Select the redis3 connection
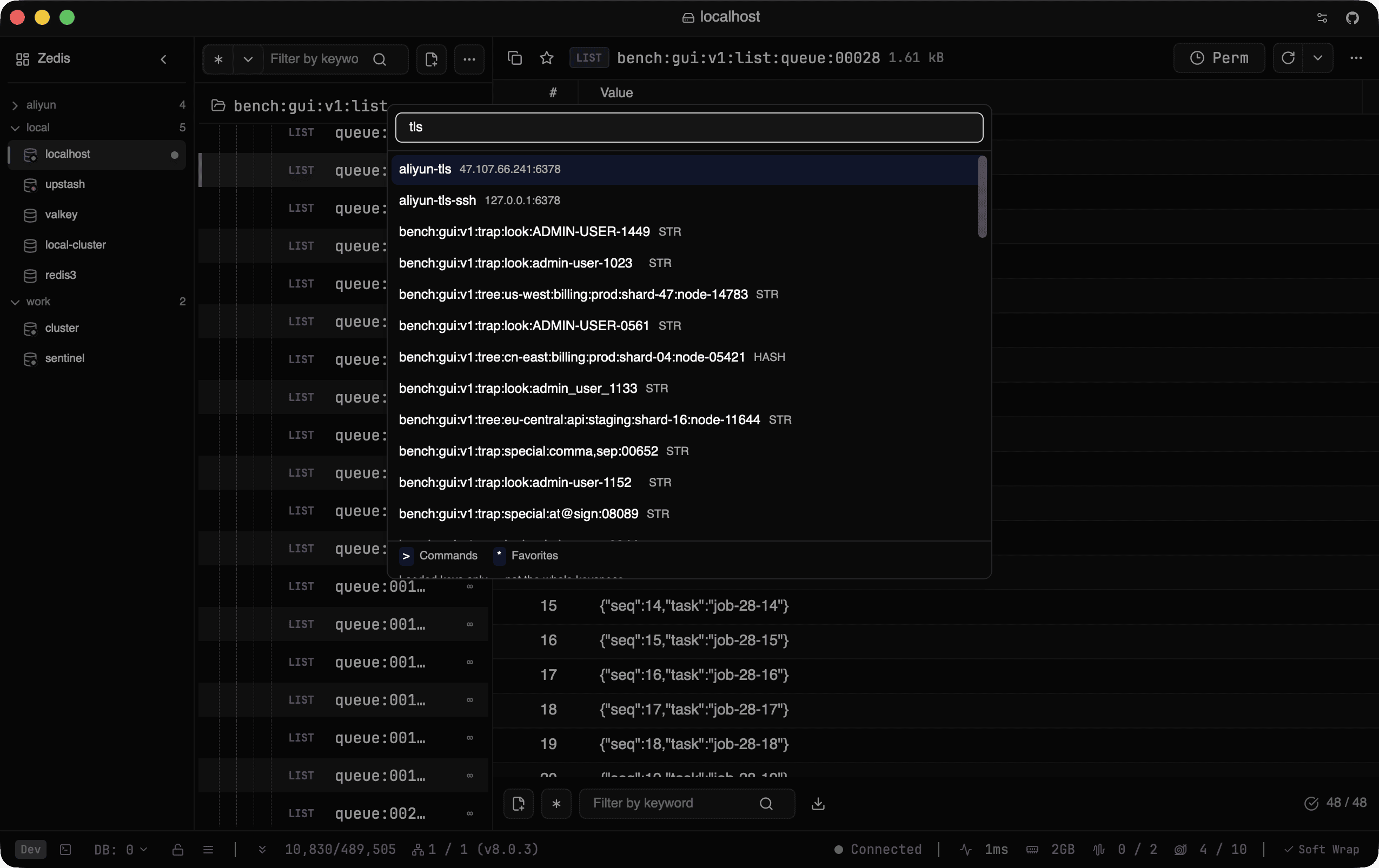The height and width of the screenshot is (868, 1379). pyautogui.click(x=97, y=275)
